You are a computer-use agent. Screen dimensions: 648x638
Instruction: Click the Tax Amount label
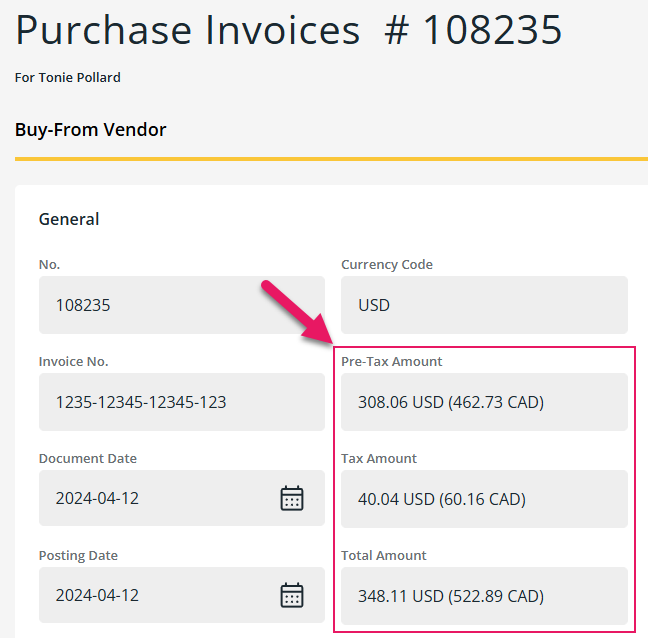pos(379,458)
